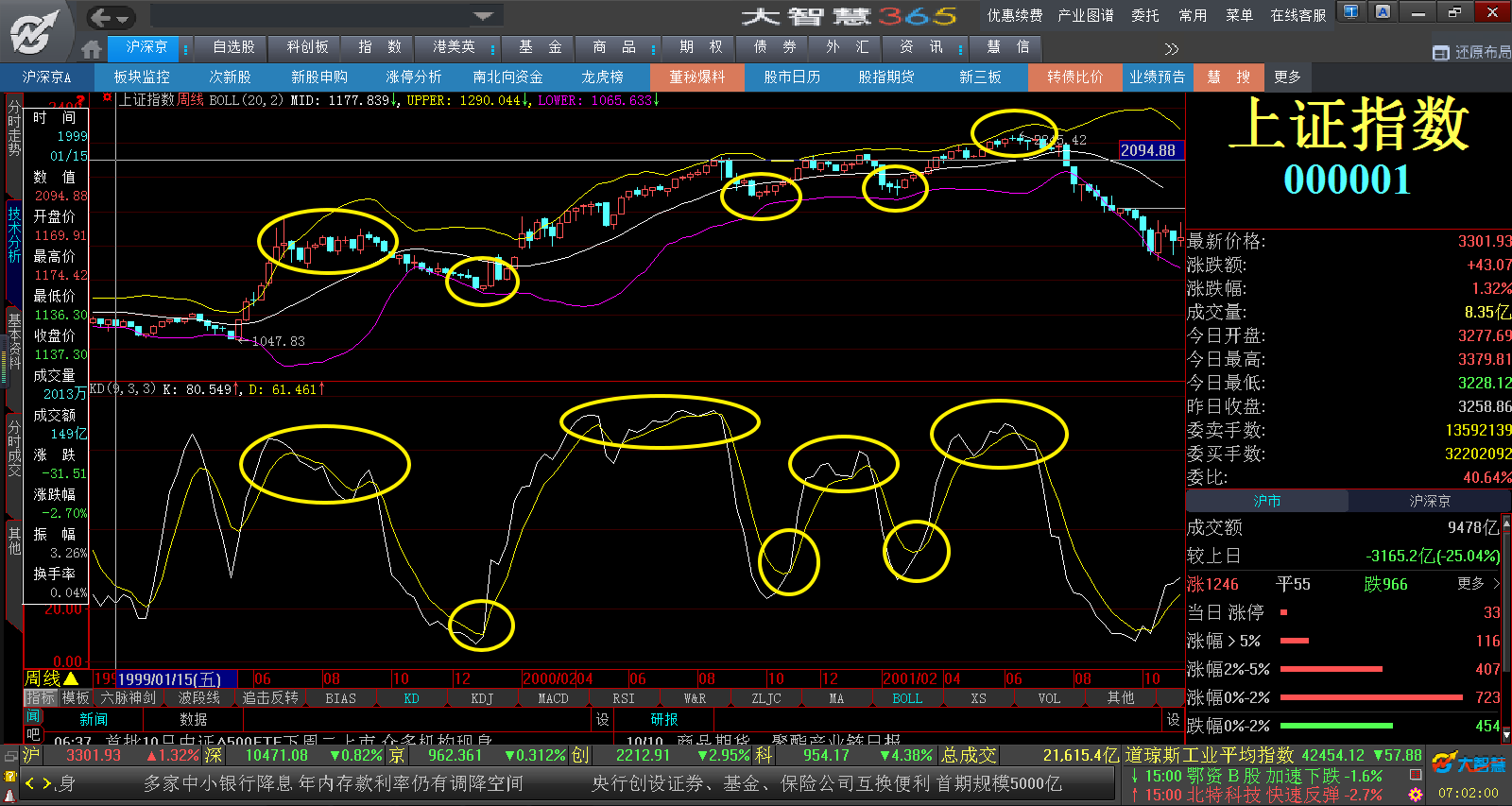Select RSI indicator

(x=624, y=698)
